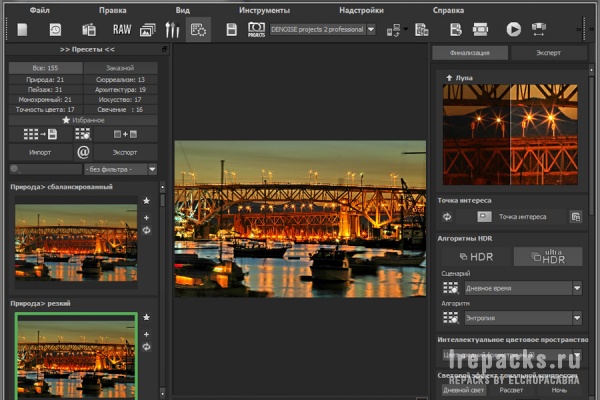Screen dimensions: 600x400
Task: Filter presets by Свечение: 16
Action: tap(120, 109)
